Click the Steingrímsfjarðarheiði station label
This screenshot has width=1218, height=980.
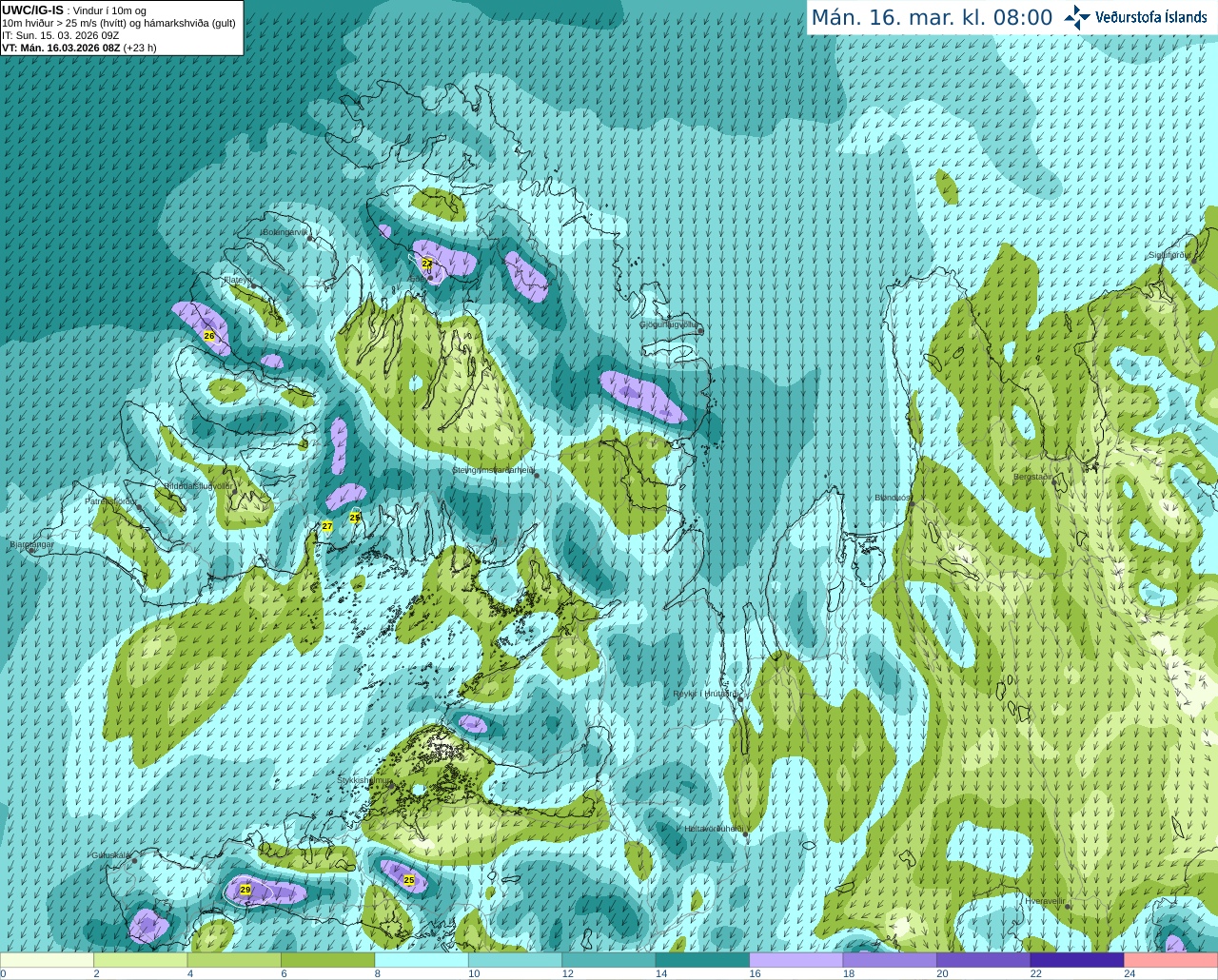(x=493, y=470)
